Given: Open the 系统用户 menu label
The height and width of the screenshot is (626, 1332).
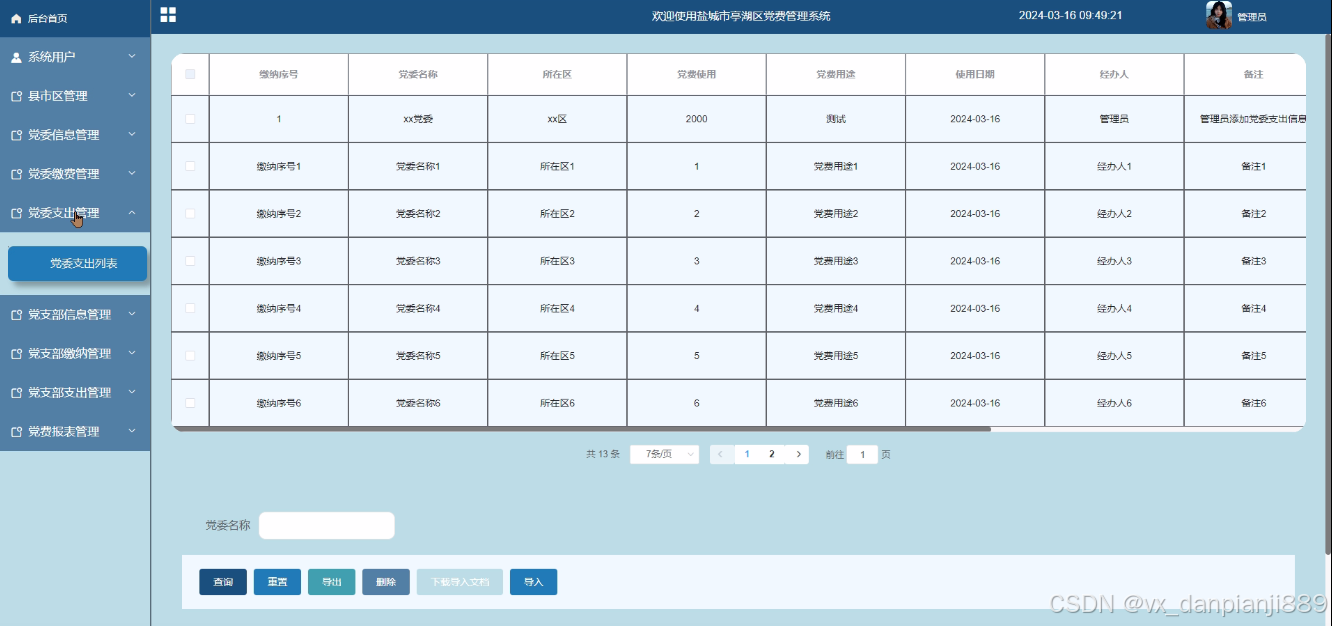Looking at the screenshot, I should tap(52, 57).
